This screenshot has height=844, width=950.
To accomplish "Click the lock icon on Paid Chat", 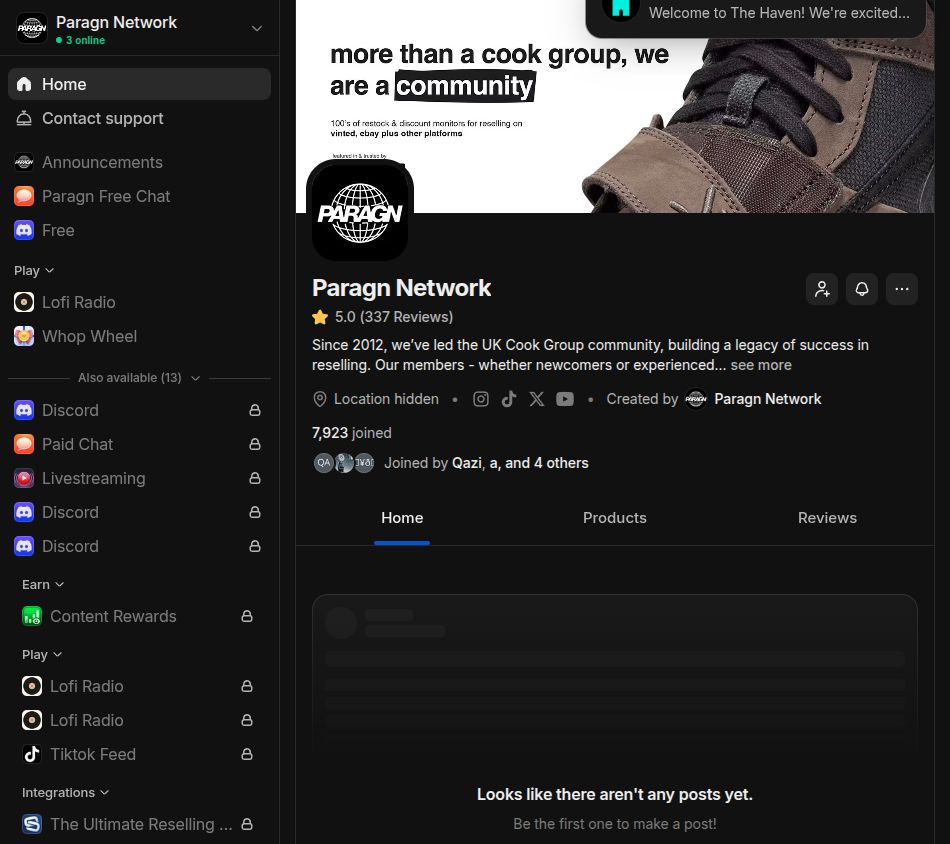I will (255, 444).
